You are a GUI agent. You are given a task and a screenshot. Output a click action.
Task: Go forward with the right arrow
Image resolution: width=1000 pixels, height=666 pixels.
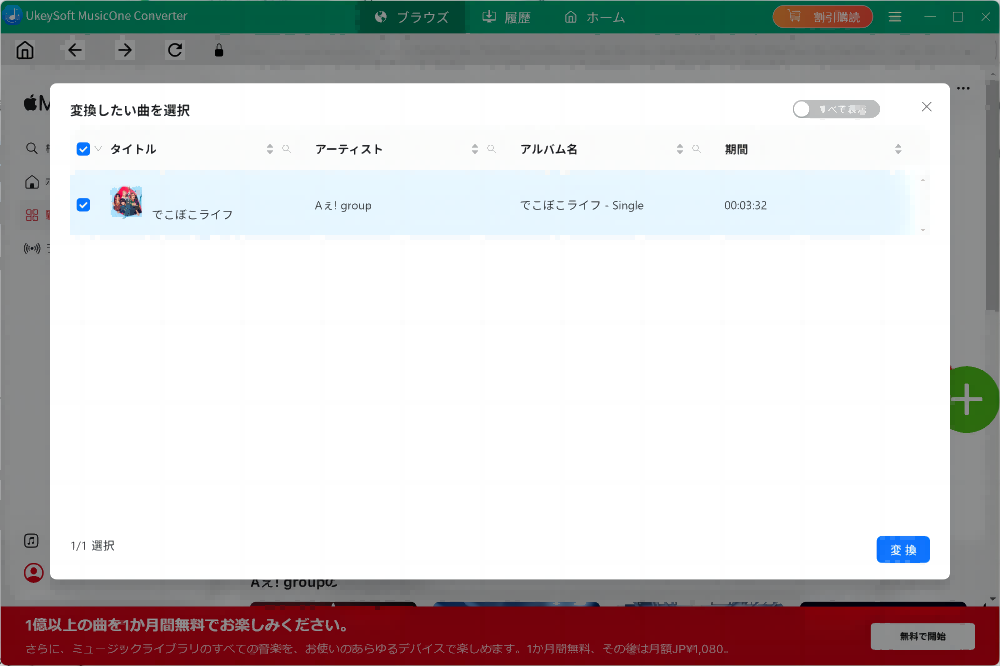click(125, 50)
